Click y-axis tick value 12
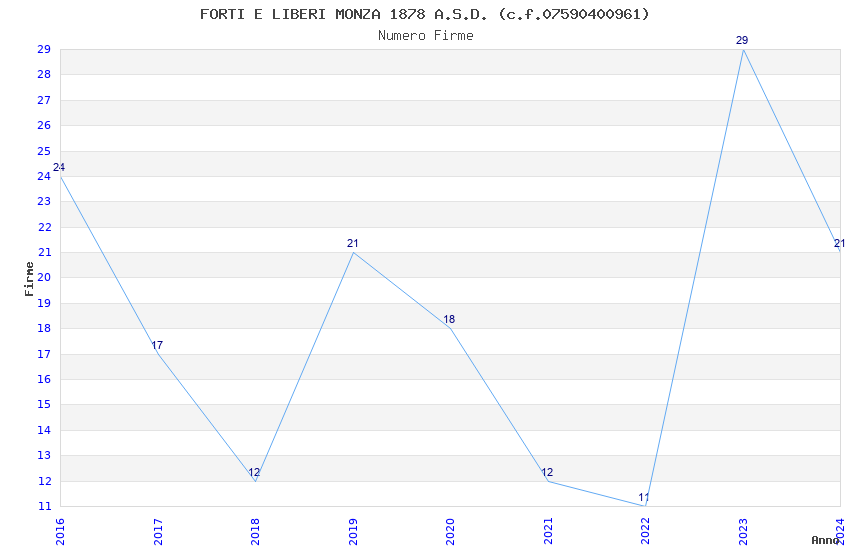Viewport: 850px width, 550px height. pyautogui.click(x=44, y=481)
